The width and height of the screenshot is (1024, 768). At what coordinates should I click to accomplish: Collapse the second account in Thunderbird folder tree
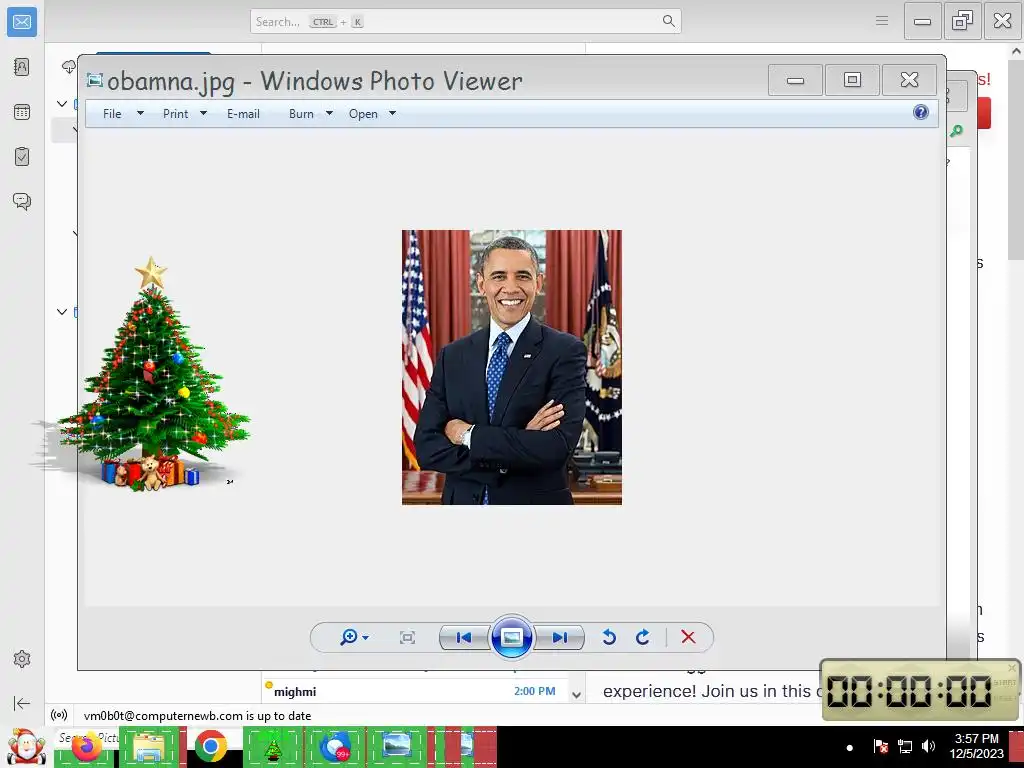click(62, 312)
